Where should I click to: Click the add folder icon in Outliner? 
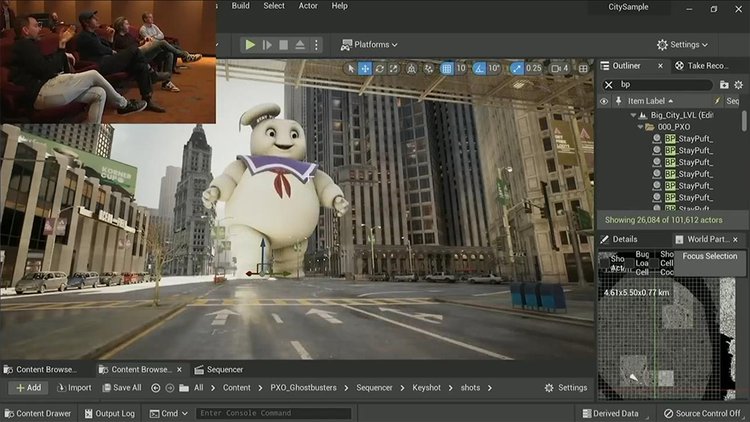(x=724, y=84)
